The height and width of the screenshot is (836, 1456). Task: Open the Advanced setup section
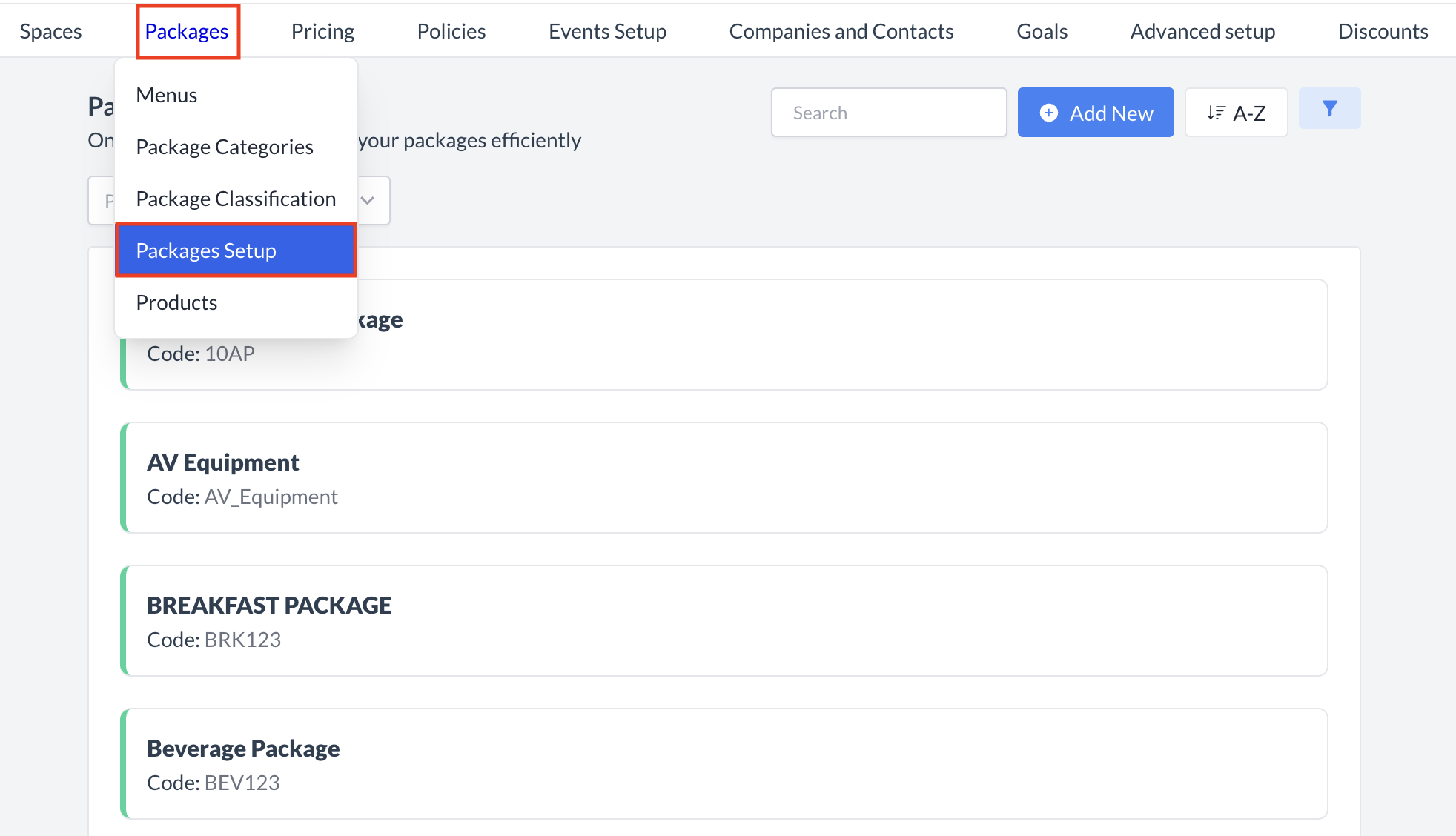pyautogui.click(x=1202, y=30)
